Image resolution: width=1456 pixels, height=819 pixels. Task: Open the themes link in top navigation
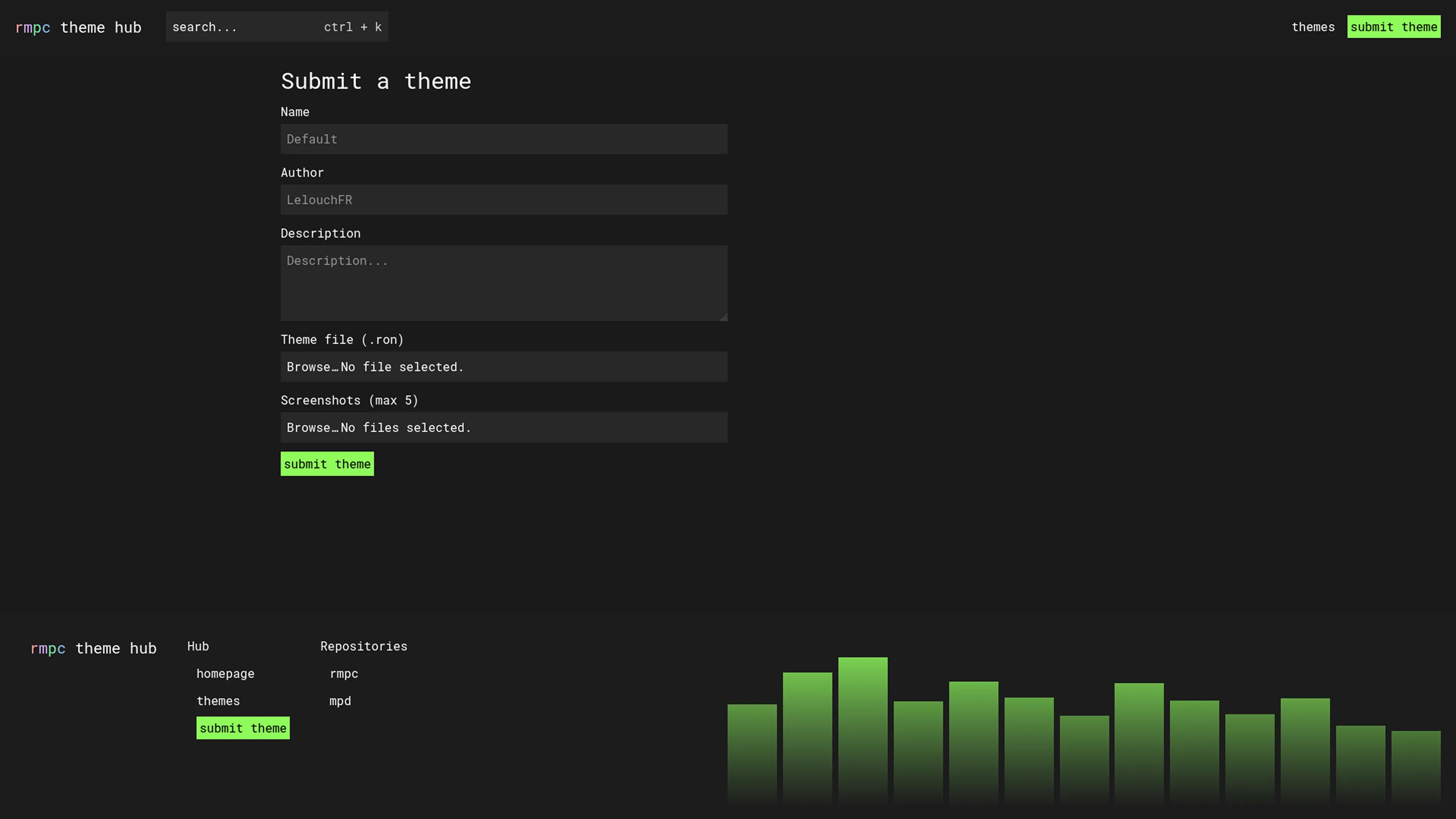[1313, 27]
